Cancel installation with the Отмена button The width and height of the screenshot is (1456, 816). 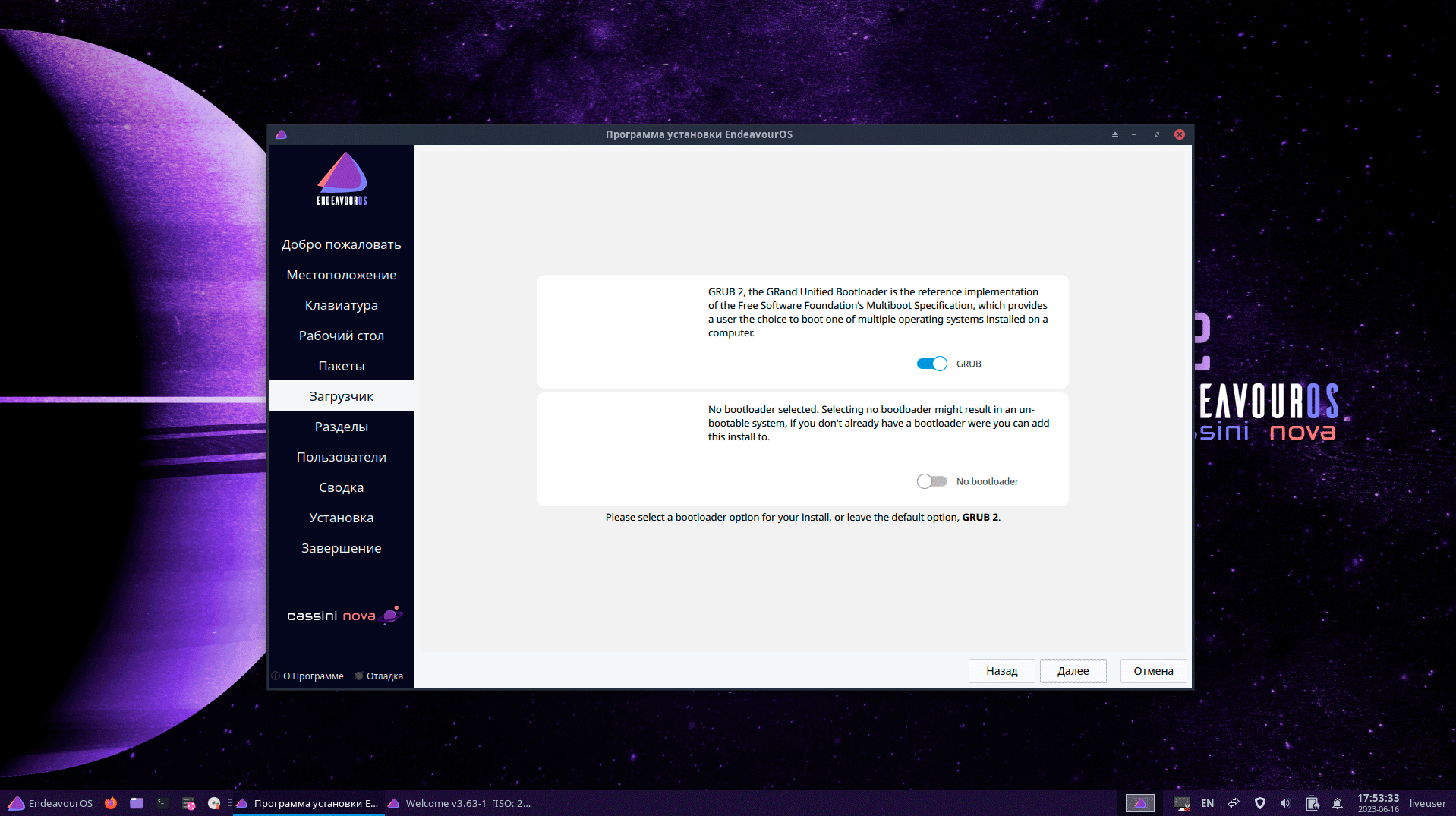1153,671
